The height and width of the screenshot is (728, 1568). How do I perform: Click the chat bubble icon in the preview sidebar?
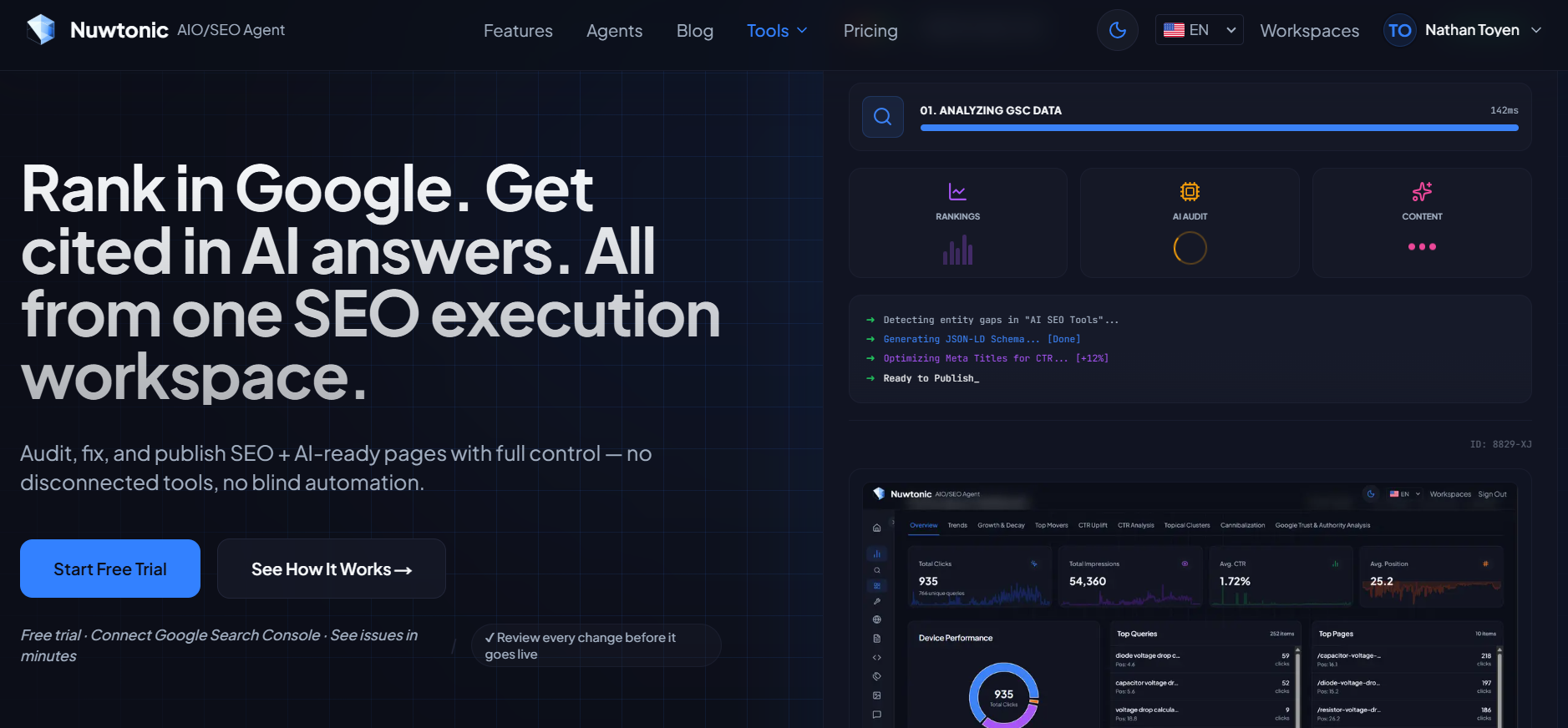tap(876, 715)
